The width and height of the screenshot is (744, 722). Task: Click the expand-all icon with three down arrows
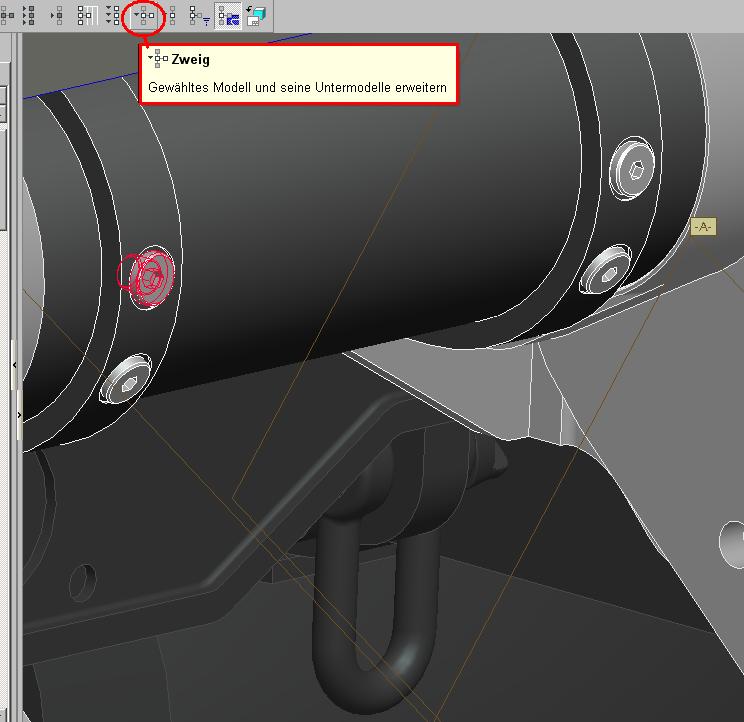(x=113, y=15)
